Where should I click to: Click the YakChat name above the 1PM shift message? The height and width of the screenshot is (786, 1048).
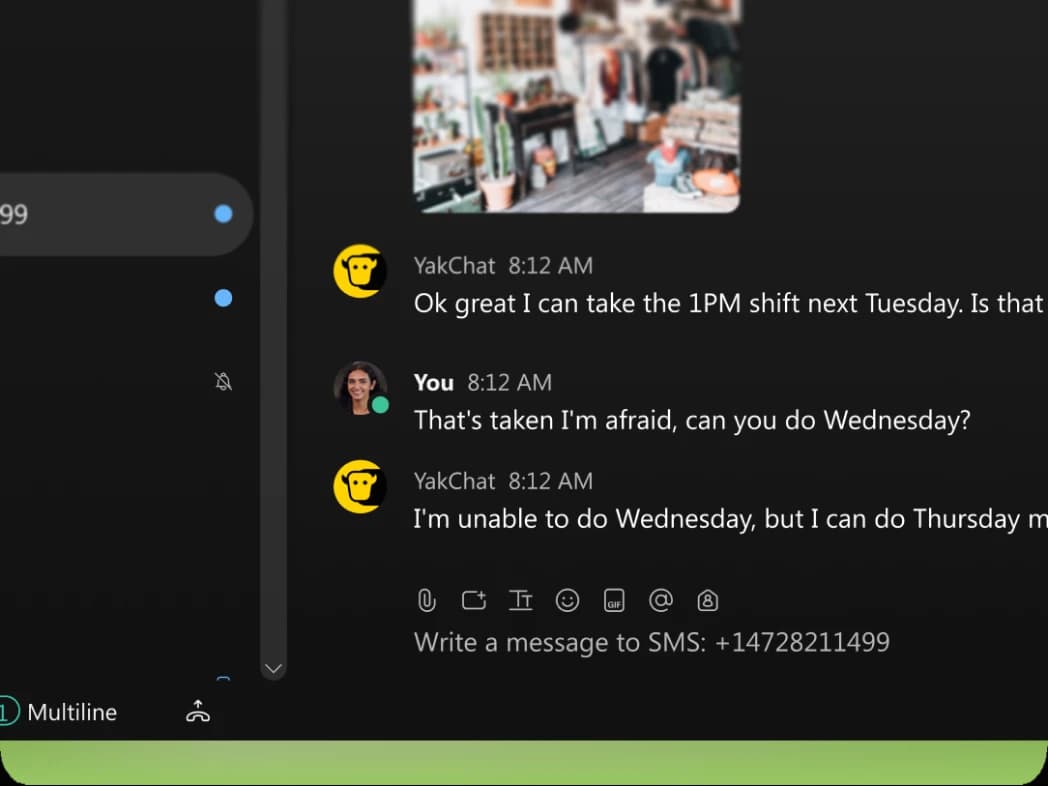[454, 265]
